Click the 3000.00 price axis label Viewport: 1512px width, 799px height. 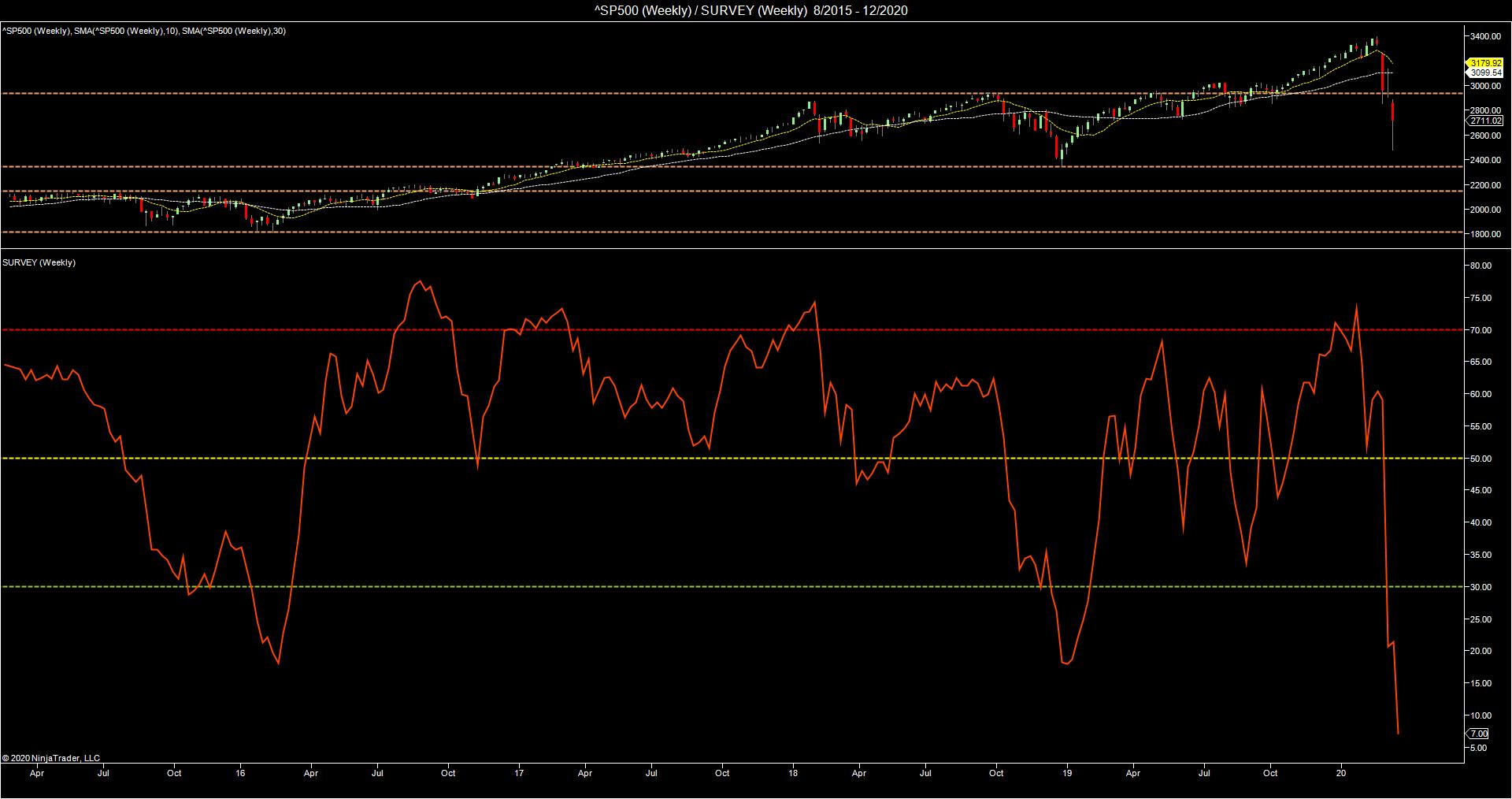(x=1484, y=86)
